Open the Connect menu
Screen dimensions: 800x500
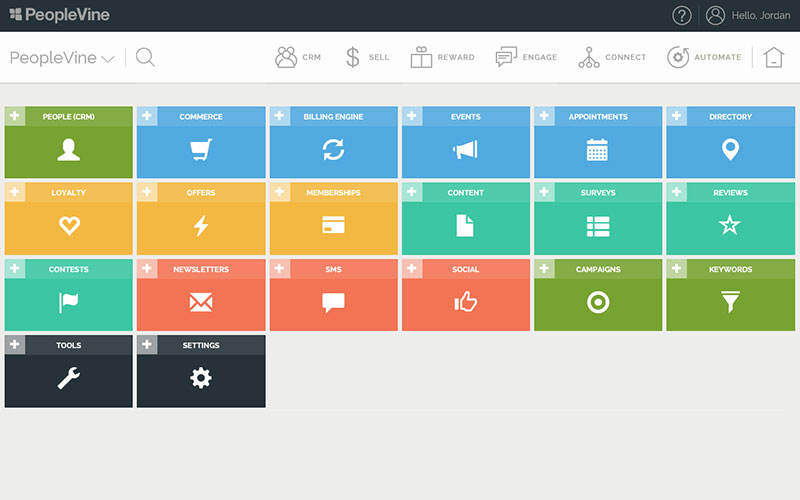[612, 57]
